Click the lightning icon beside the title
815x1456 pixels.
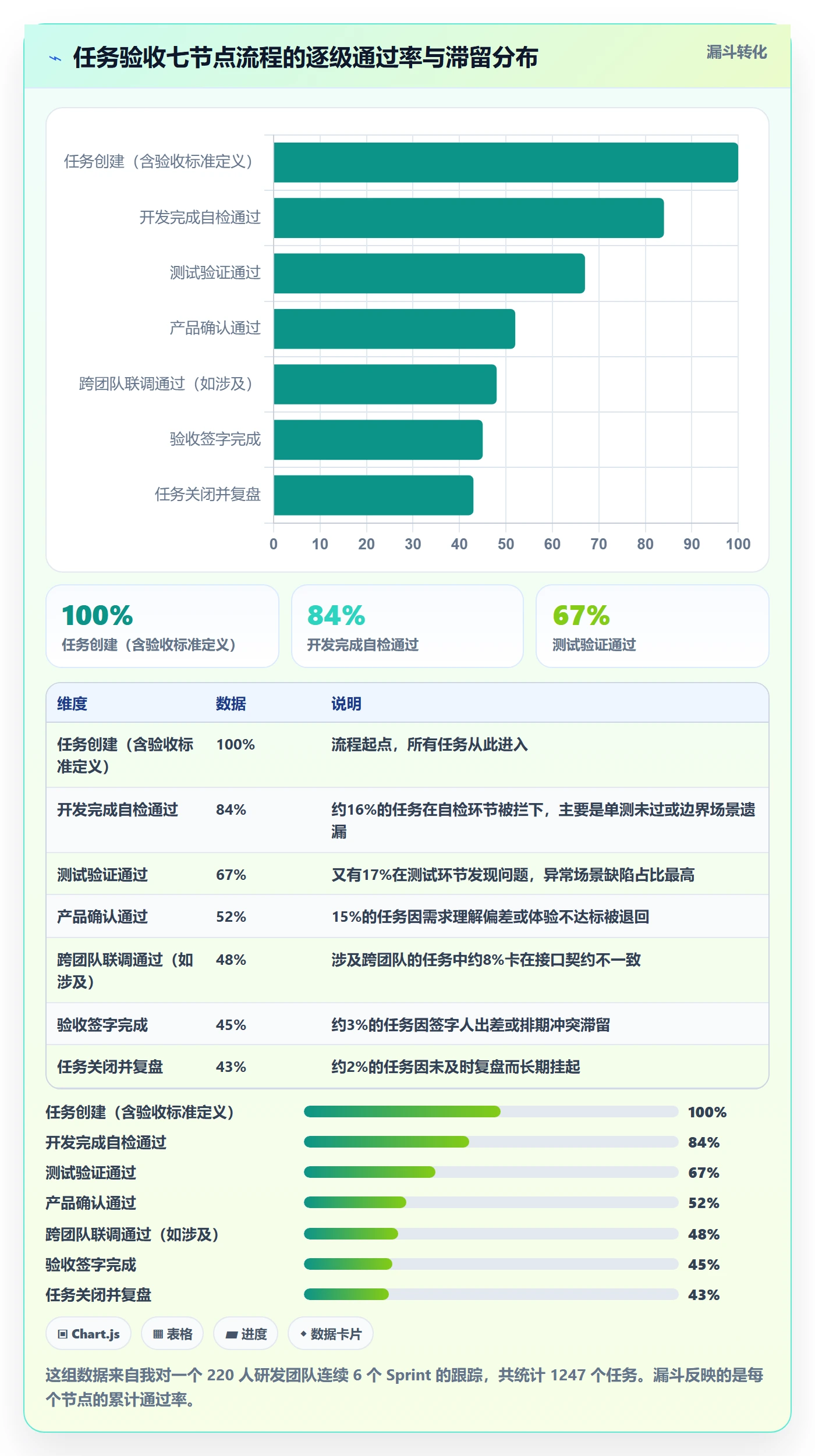(x=55, y=58)
